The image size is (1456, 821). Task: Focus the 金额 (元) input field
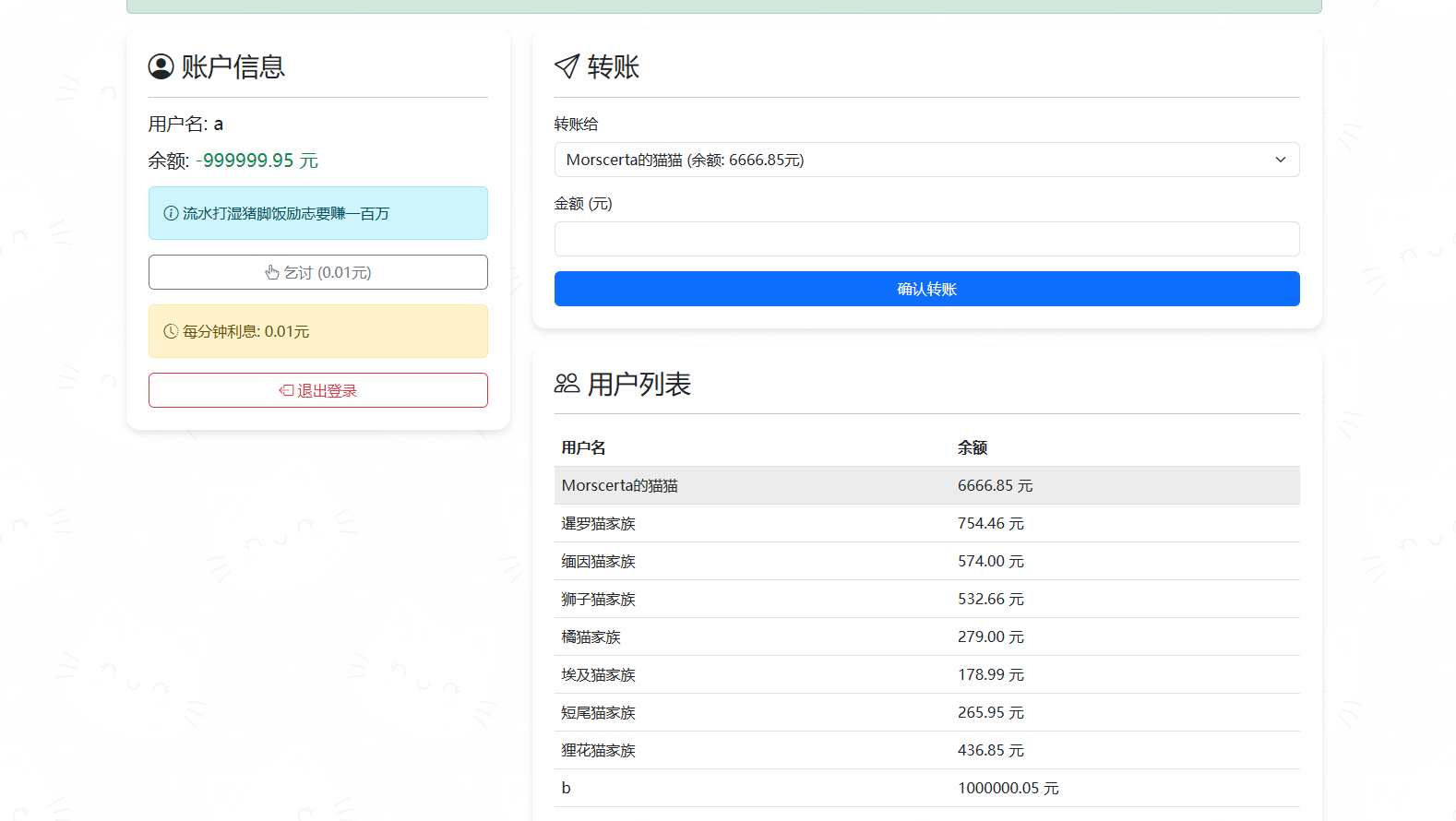point(926,239)
